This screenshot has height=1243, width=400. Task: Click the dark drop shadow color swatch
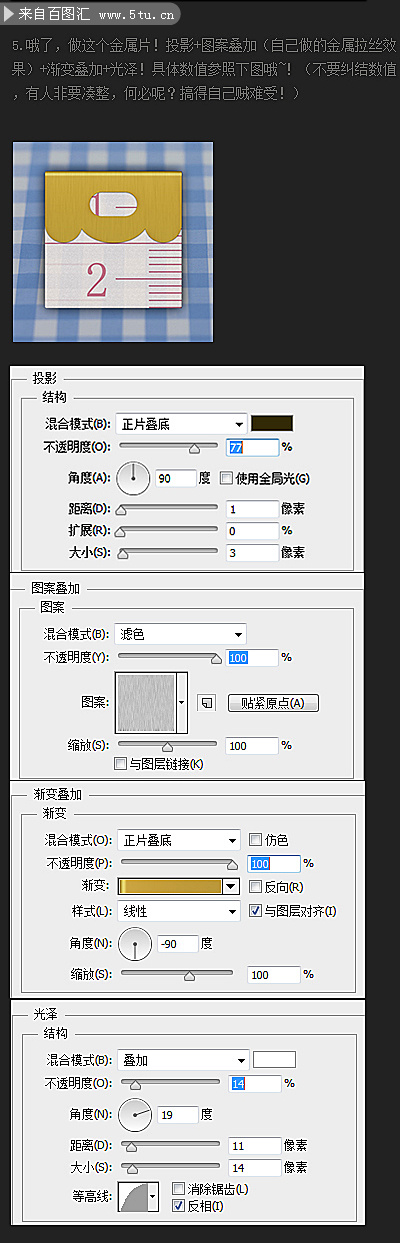271,423
